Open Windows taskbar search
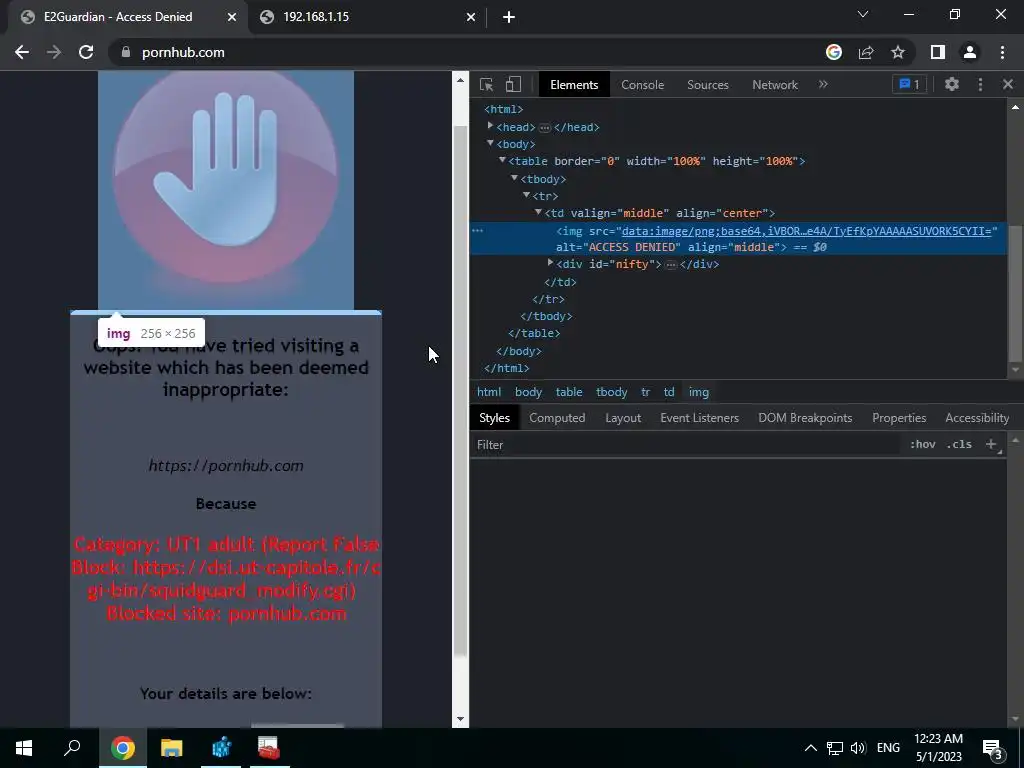The width and height of the screenshot is (1024, 768). [x=72, y=748]
